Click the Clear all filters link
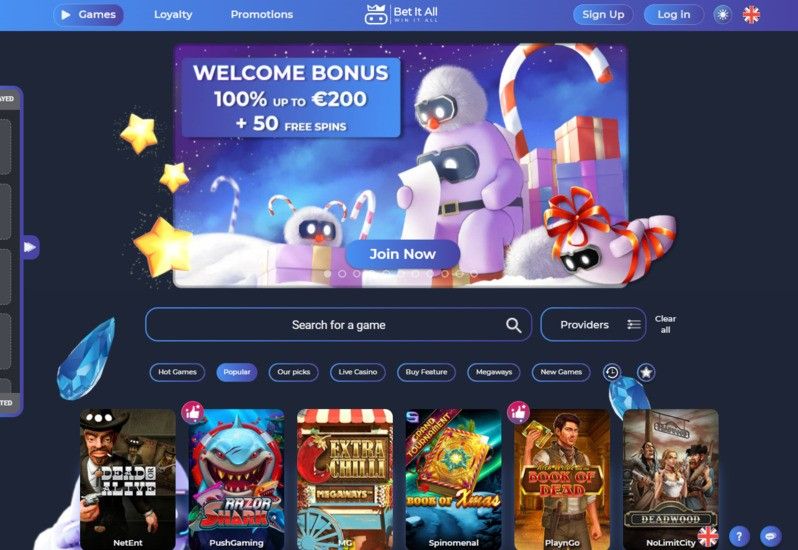Image resolution: width=798 pixels, height=550 pixels. pyautogui.click(x=665, y=324)
